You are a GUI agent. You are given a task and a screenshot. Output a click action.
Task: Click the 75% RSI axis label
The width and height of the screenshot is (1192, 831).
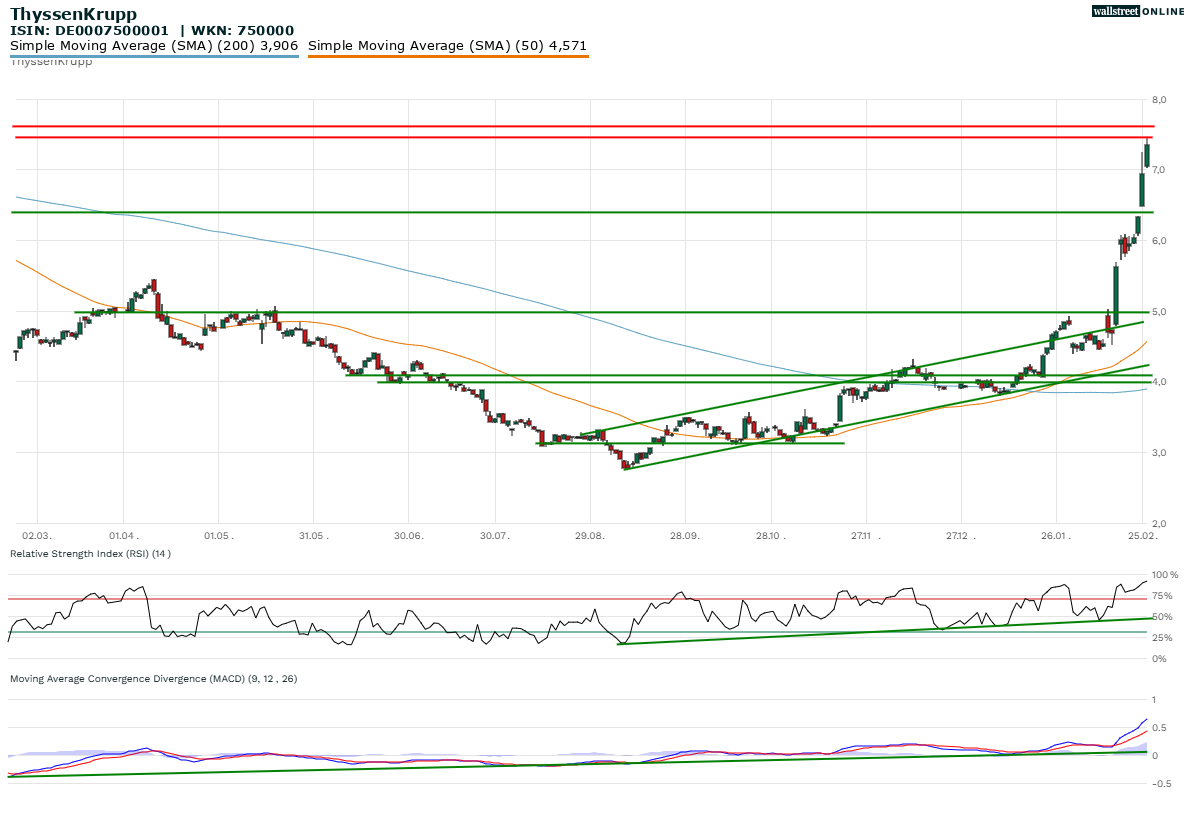coord(1163,596)
